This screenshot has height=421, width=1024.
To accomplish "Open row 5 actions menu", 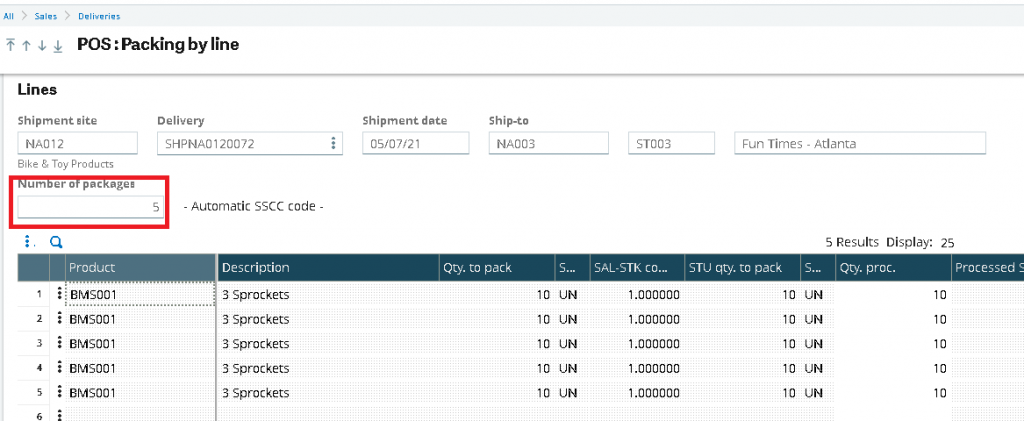I will tap(60, 391).
